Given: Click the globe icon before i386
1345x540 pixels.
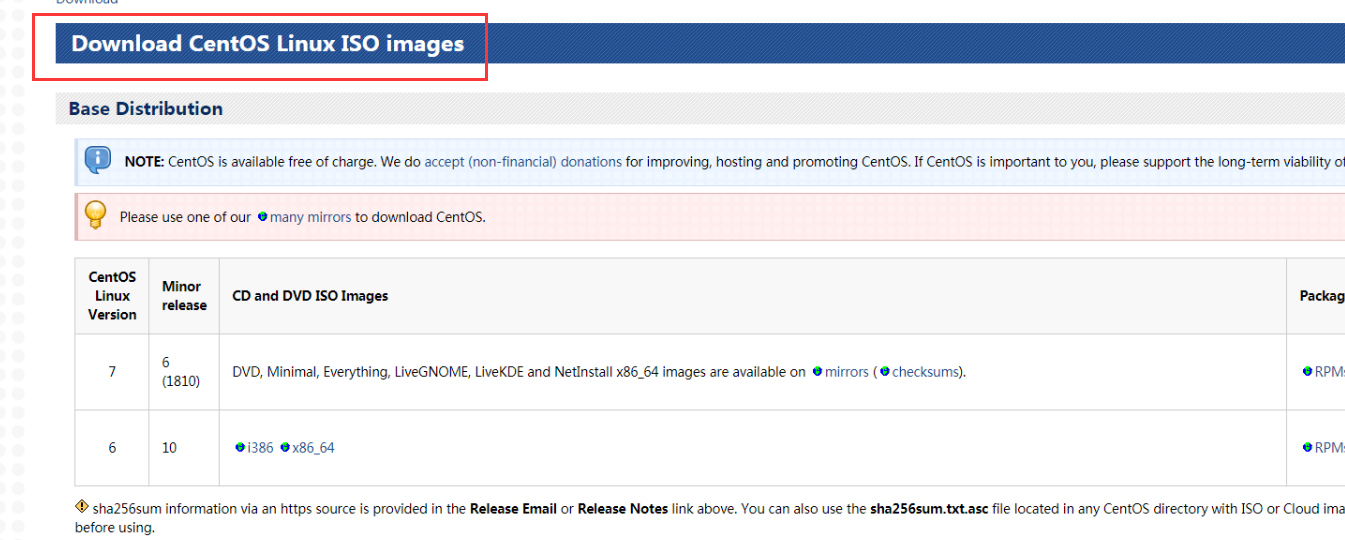Looking at the screenshot, I should pyautogui.click(x=240, y=447).
